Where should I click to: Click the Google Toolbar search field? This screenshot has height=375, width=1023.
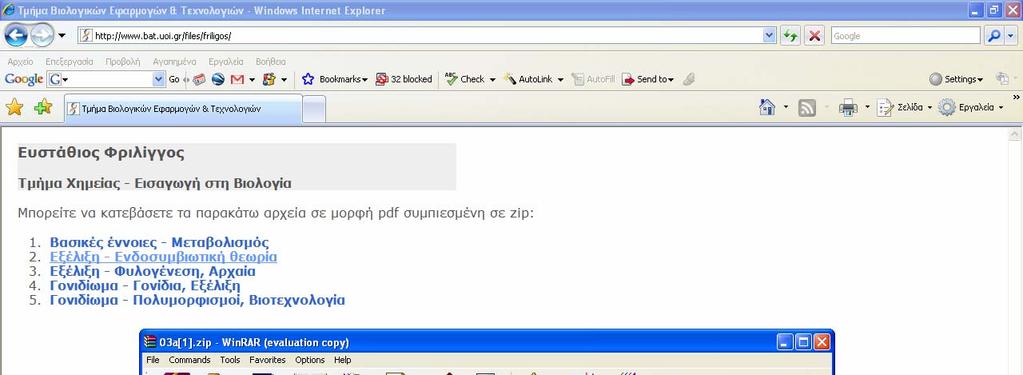point(106,79)
